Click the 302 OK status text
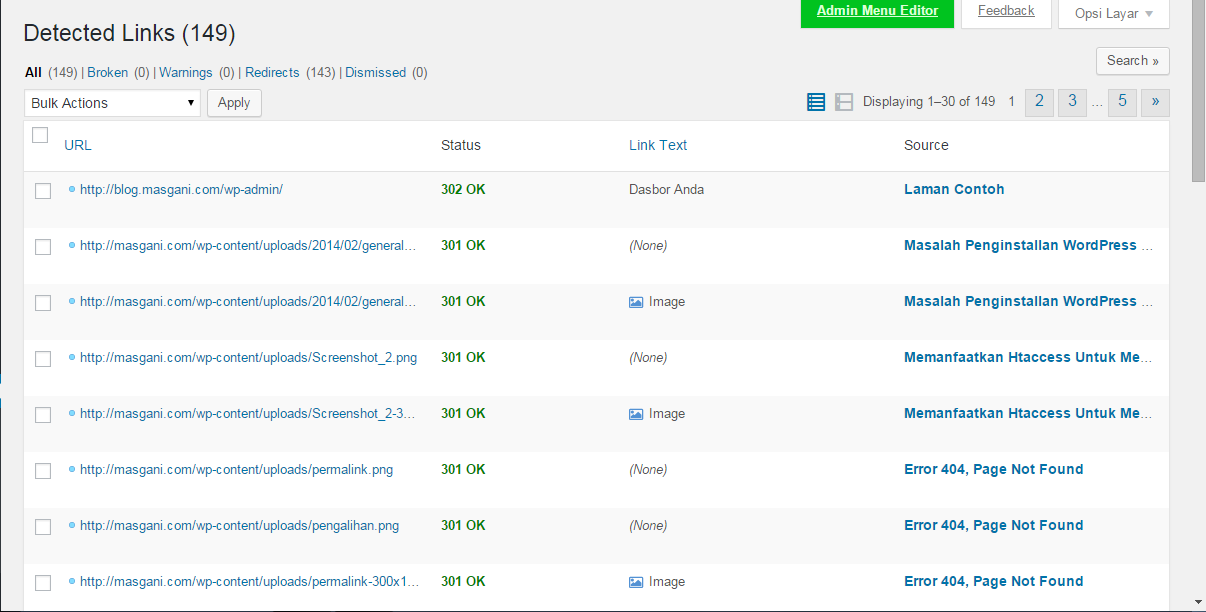This screenshot has height=612, width=1206. click(463, 189)
